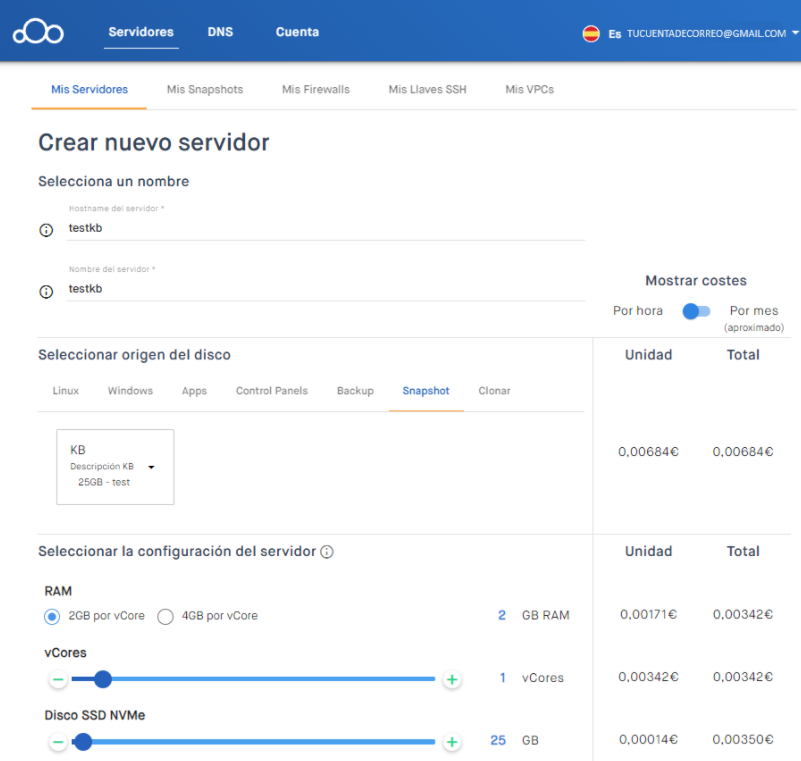Click the Es language selector label

coord(615,34)
